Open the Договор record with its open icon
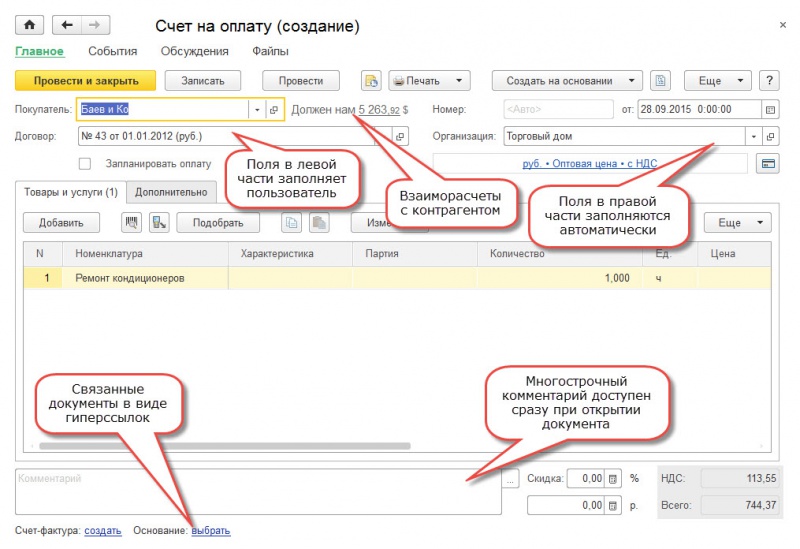This screenshot has width=800, height=549. [400, 136]
